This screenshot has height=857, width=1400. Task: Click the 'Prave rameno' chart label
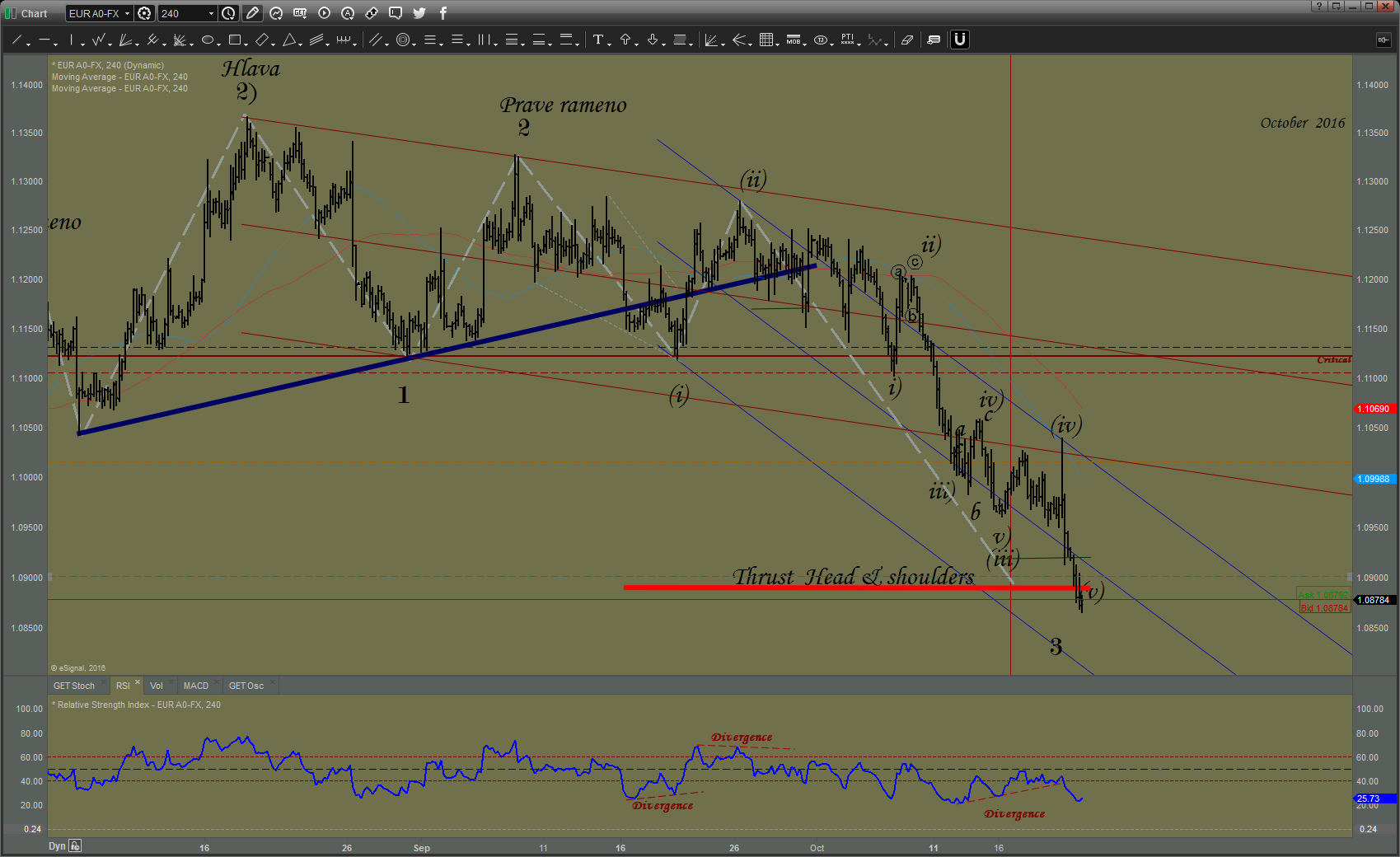564,105
